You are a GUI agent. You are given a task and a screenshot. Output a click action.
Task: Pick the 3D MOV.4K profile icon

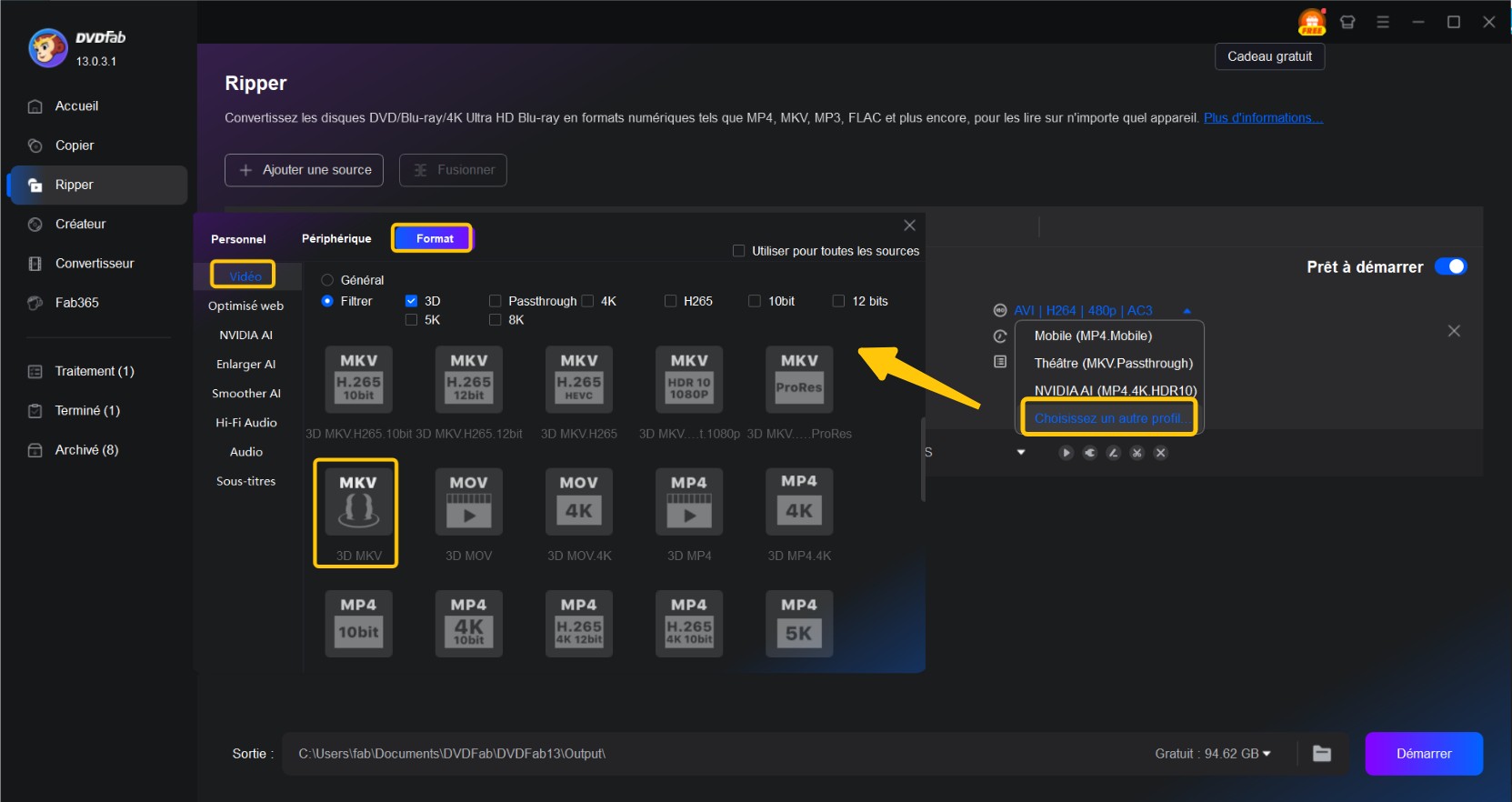[x=578, y=502]
